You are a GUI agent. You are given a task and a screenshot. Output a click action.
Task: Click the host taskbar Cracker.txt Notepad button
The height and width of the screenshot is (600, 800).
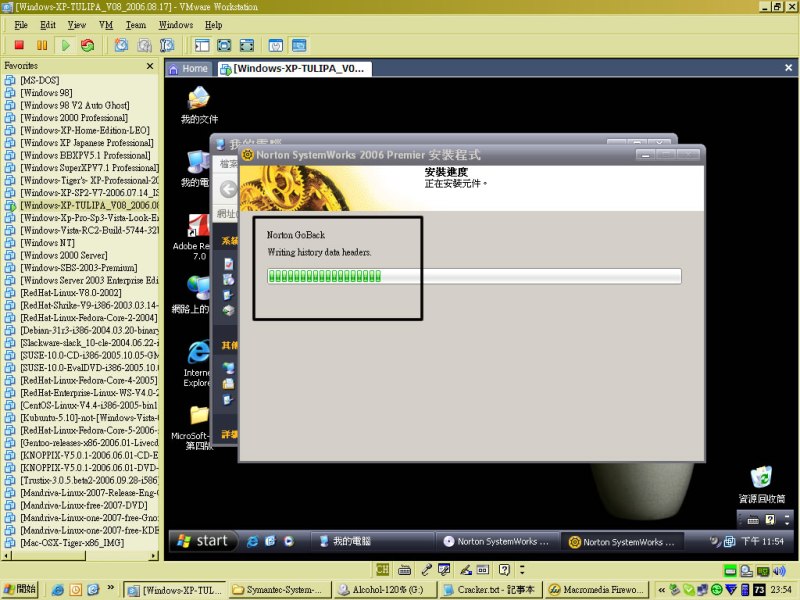pyautogui.click(x=490, y=589)
